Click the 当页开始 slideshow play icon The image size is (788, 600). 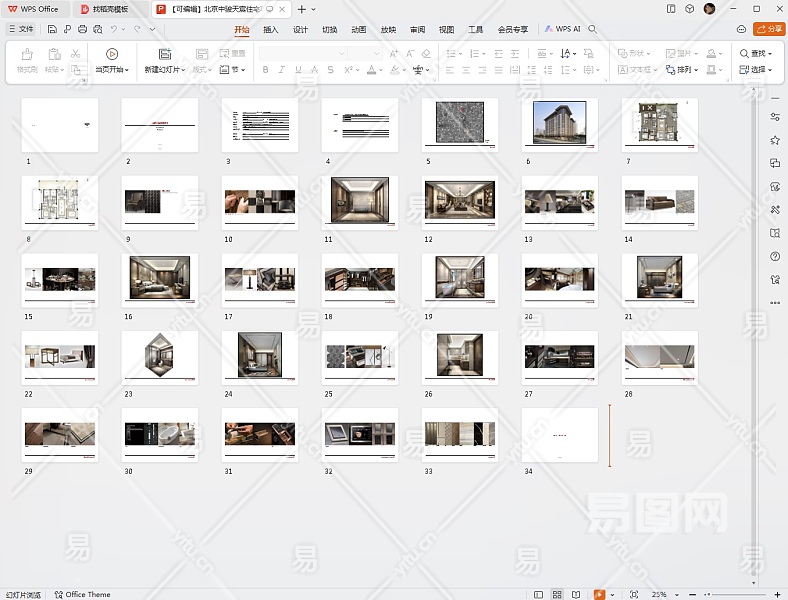[x=112, y=54]
